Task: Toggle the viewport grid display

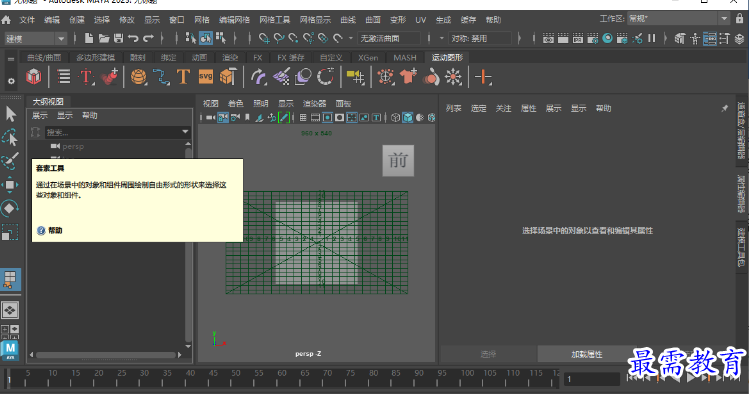Action: pos(303,117)
